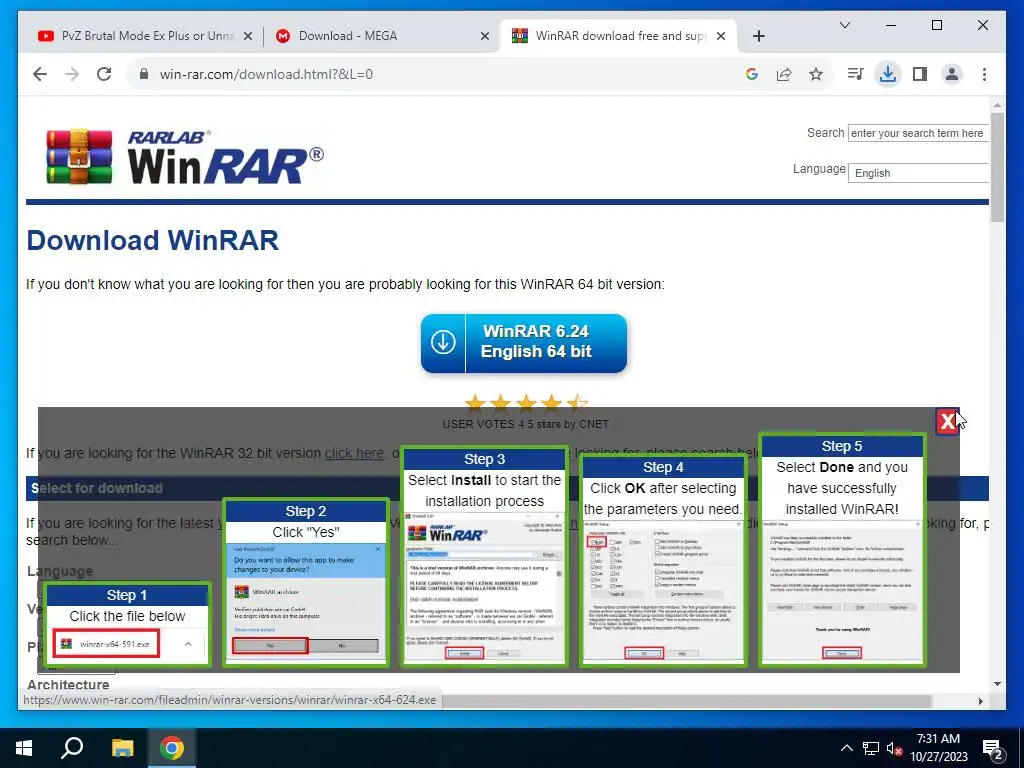Viewport: 1024px width, 768px height.
Task: View site information lock icon
Action: pyautogui.click(x=144, y=74)
